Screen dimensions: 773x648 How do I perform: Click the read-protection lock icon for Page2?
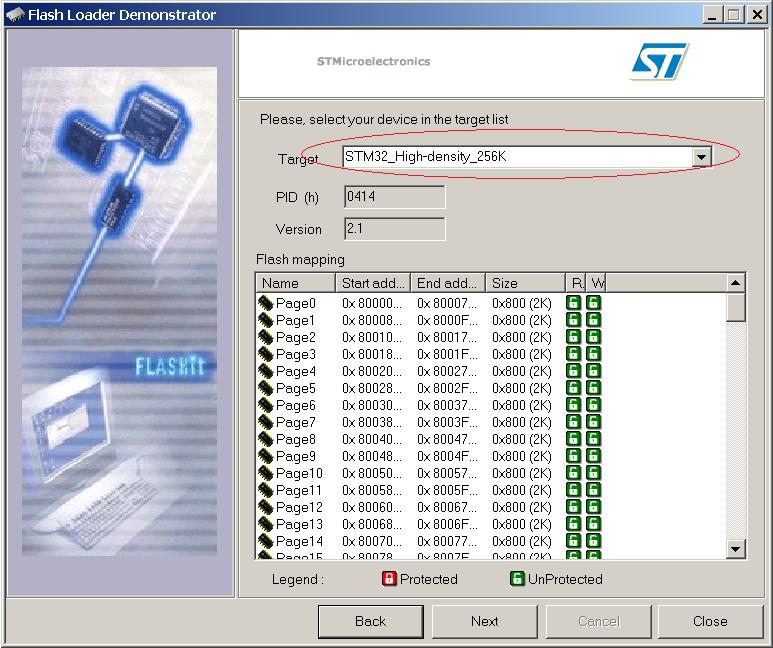pyautogui.click(x=574, y=338)
